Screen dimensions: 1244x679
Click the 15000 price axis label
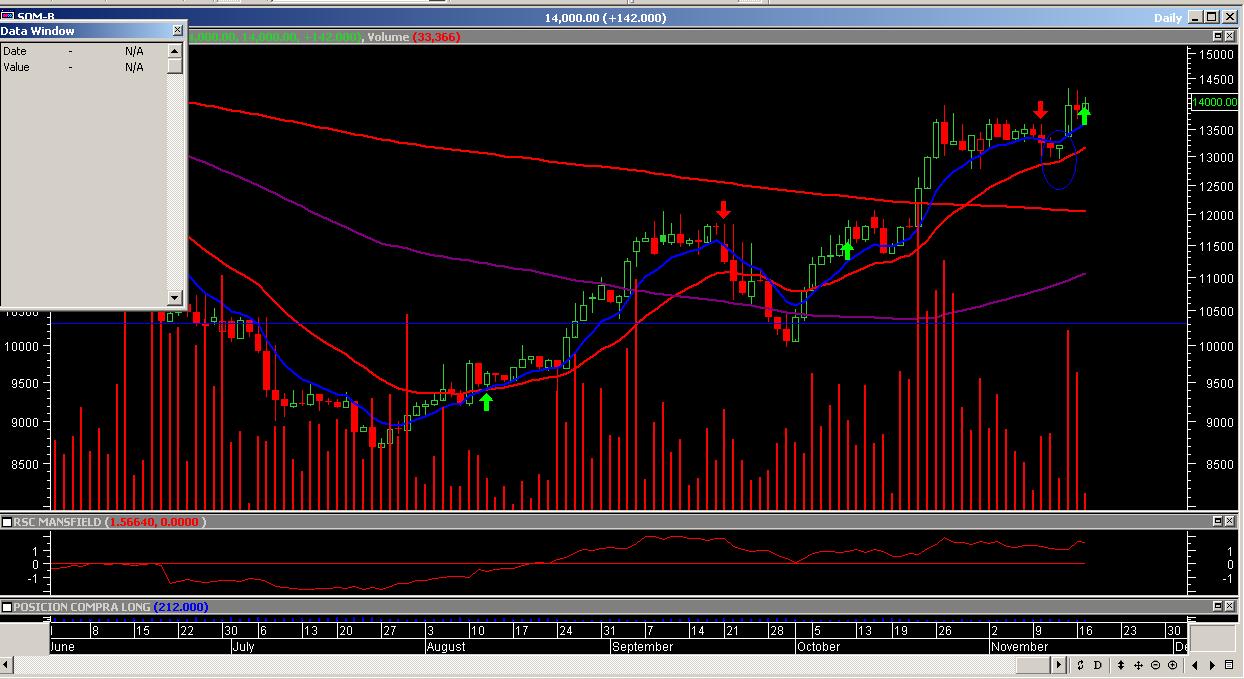click(x=1216, y=54)
